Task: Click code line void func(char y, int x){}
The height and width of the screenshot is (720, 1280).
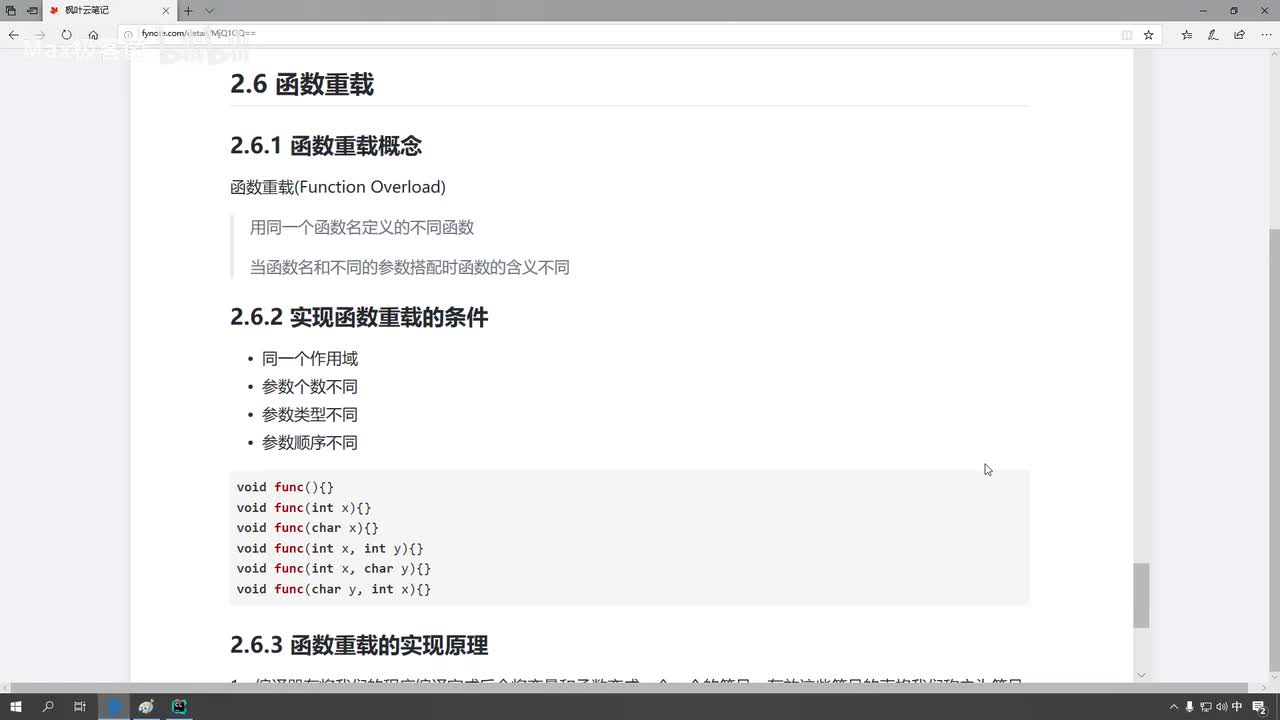Action: [334, 590]
